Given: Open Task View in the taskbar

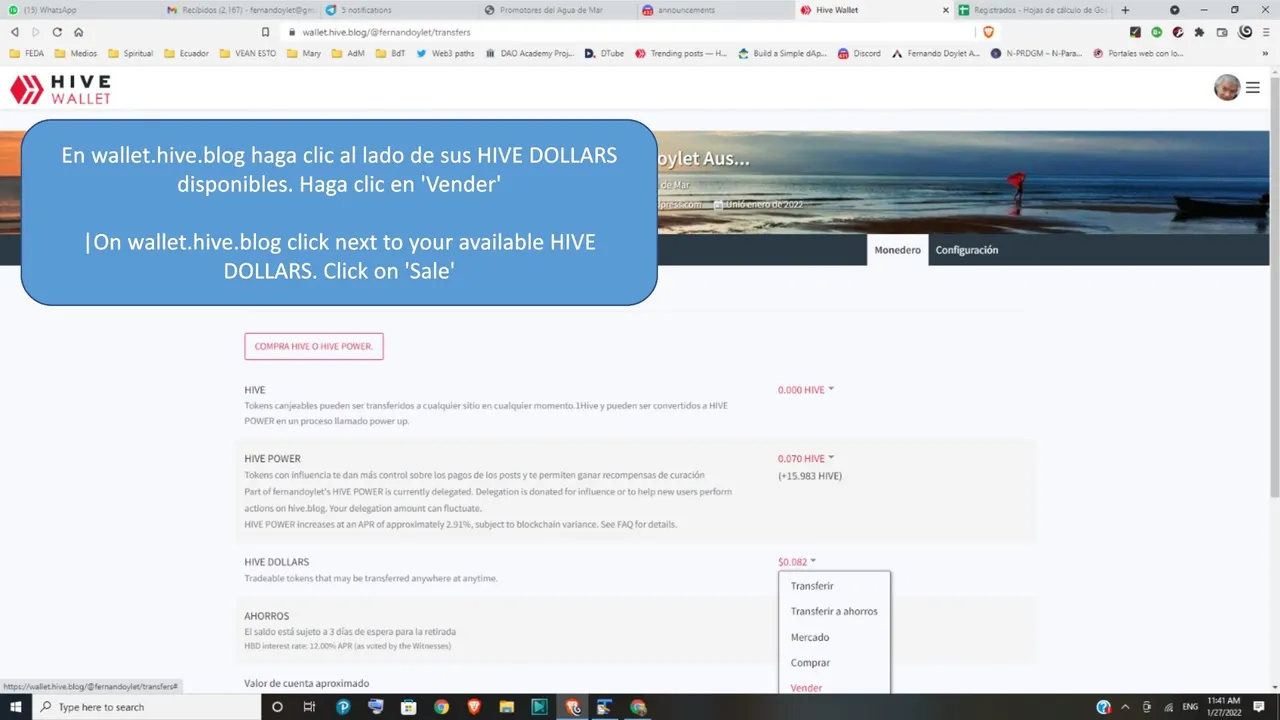Looking at the screenshot, I should click(310, 707).
